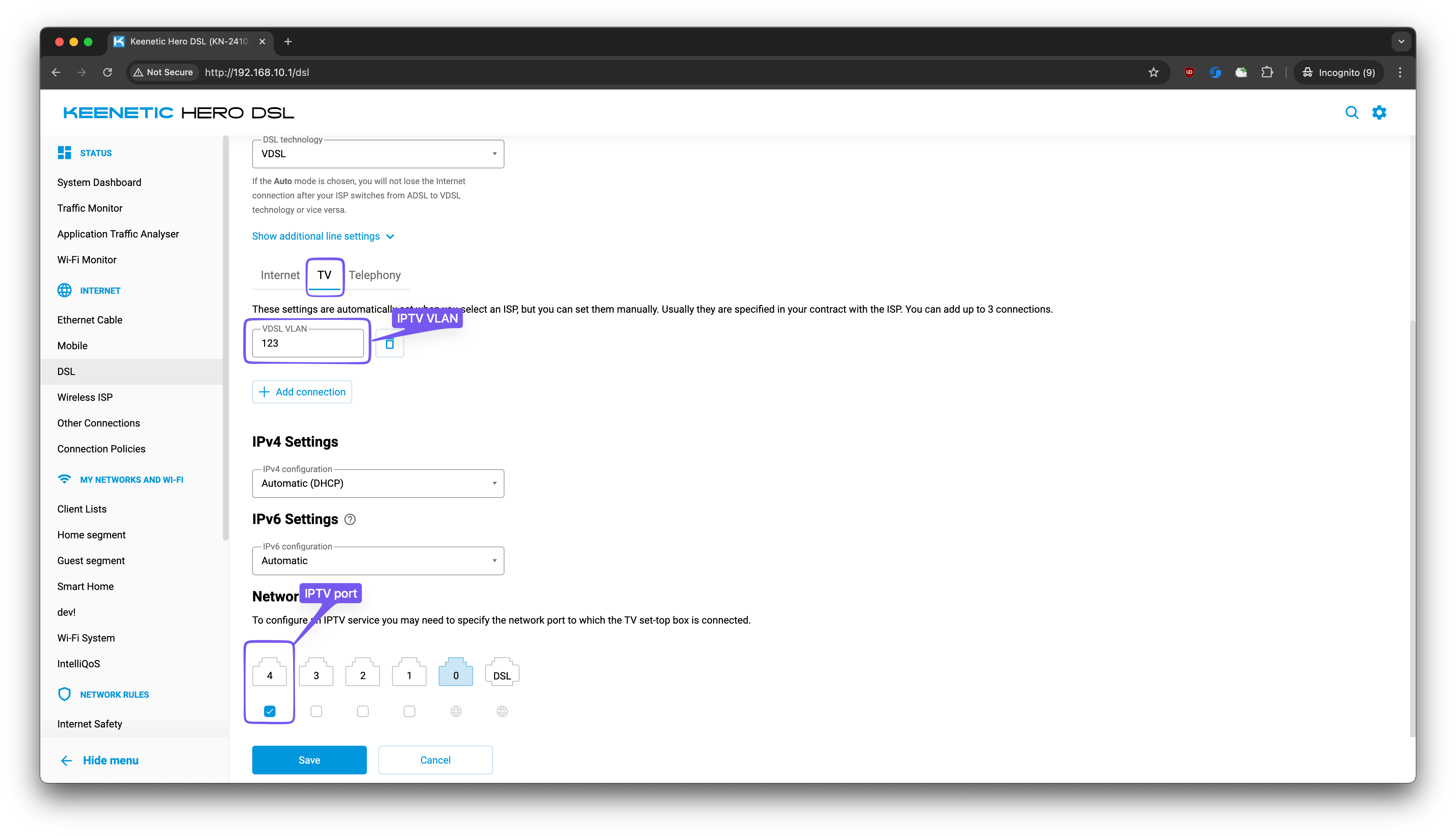Click the DSL port icon
1456x836 pixels.
click(502, 672)
